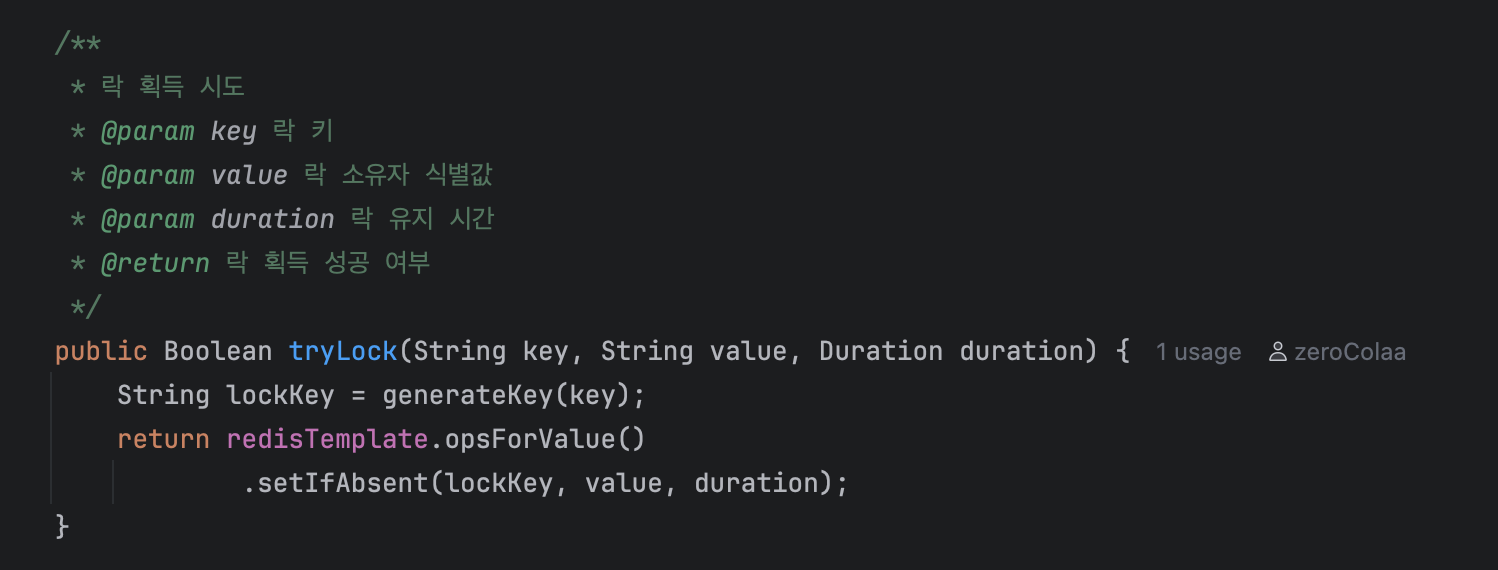This screenshot has height=570, width=1498.
Task: Click the Korean description '락 획득 시도'
Action: [x=172, y=87]
